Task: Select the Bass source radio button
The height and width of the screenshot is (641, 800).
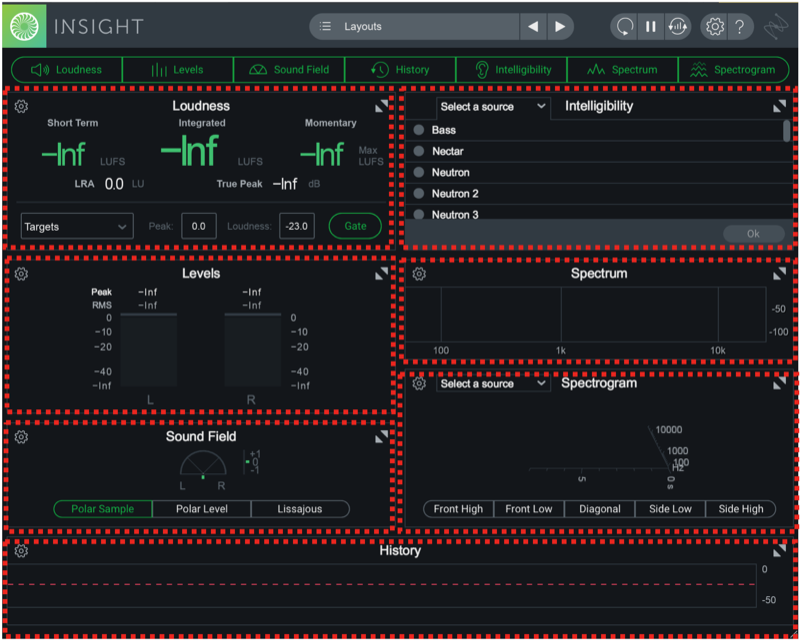Action: pos(418,130)
